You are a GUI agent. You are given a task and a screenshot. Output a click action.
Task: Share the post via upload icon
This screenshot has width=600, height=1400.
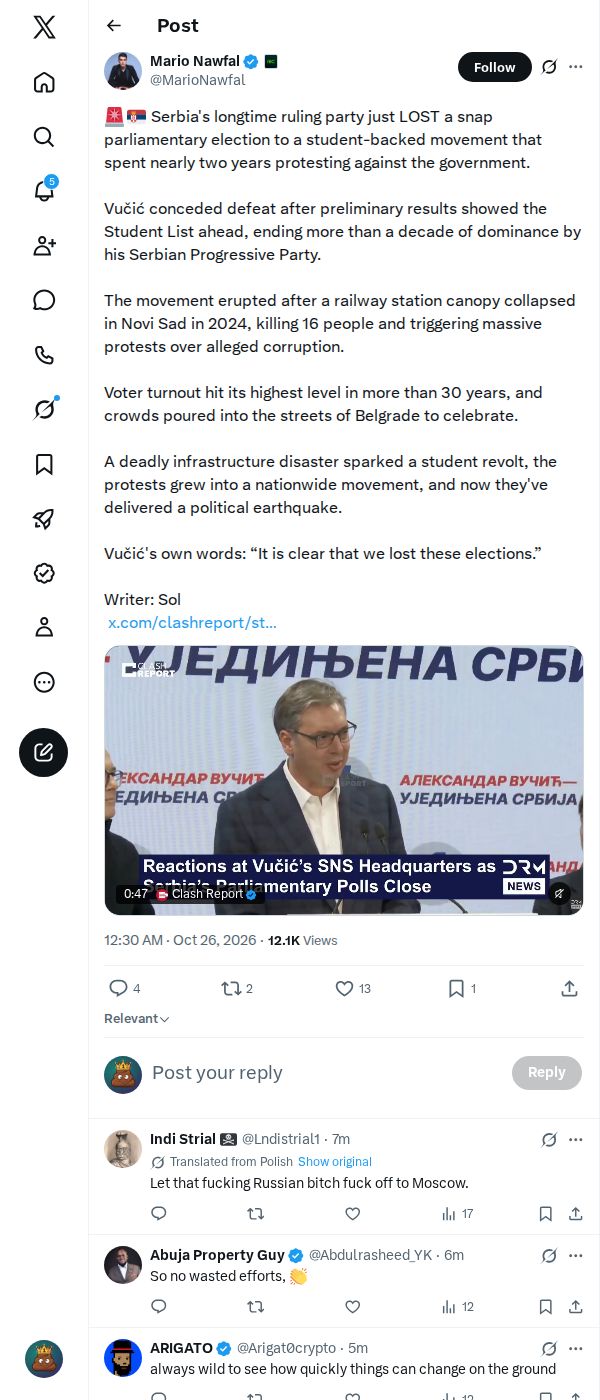click(569, 988)
